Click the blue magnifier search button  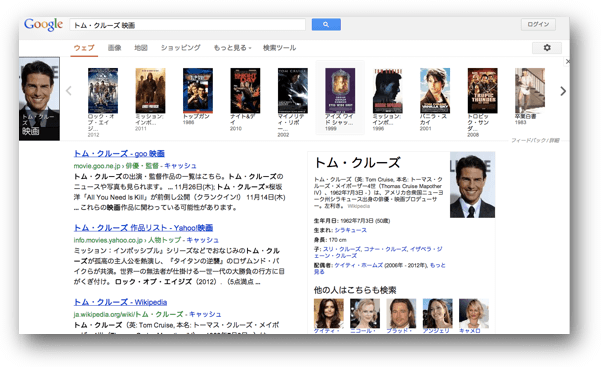[x=326, y=25]
